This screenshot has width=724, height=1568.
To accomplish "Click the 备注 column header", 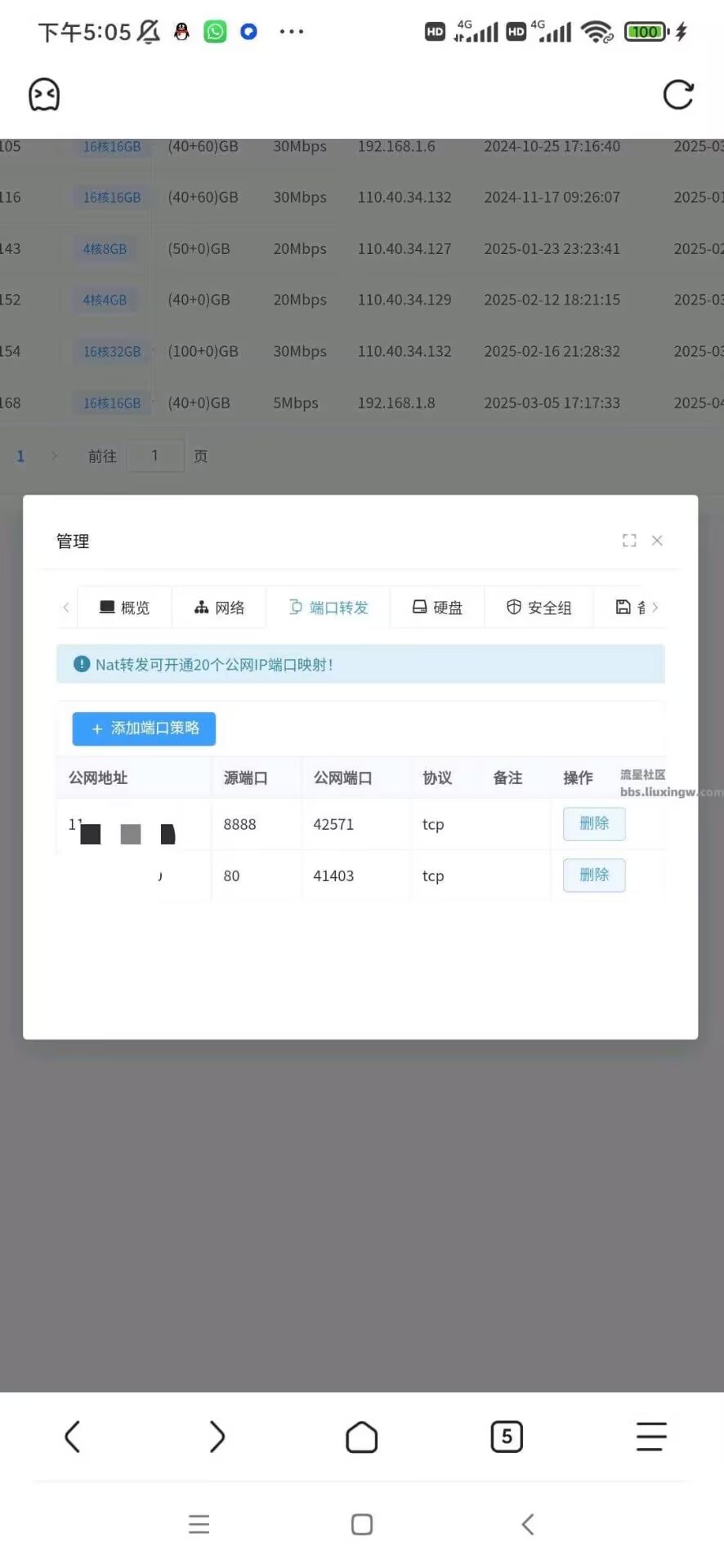I will 507,777.
